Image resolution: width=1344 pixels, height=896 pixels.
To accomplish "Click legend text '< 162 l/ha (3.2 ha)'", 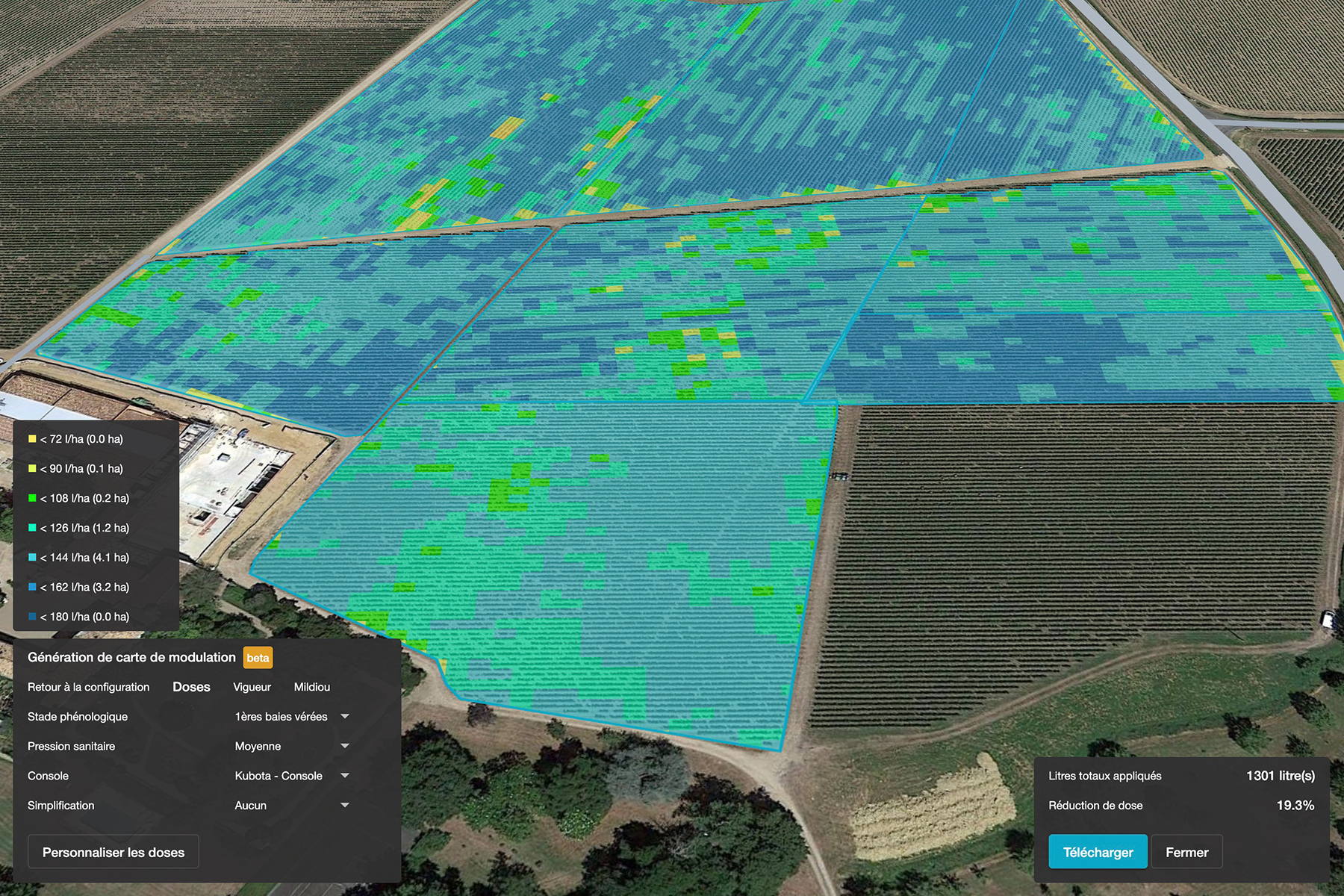I will [x=84, y=587].
